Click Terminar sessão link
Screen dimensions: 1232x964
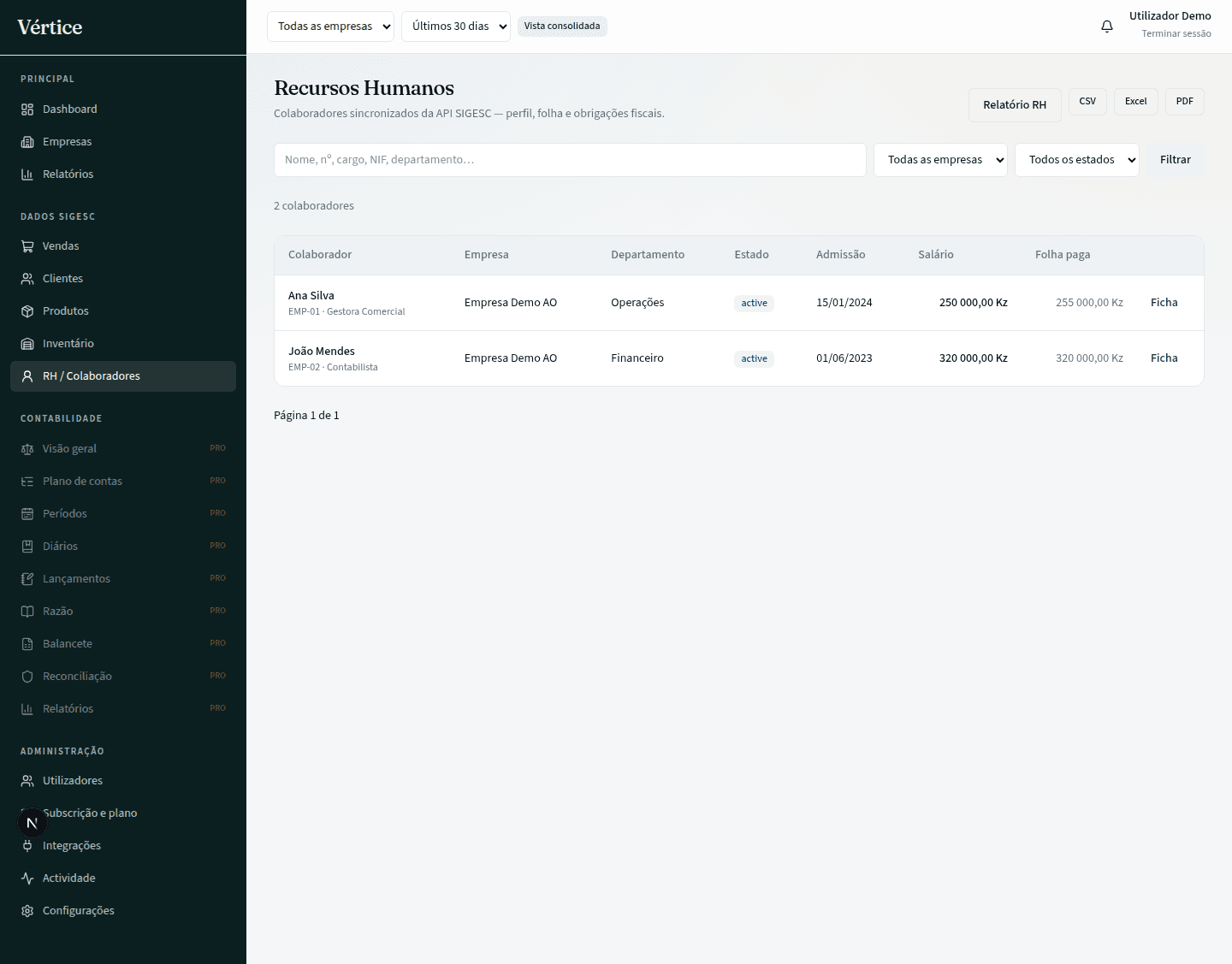coord(1176,34)
